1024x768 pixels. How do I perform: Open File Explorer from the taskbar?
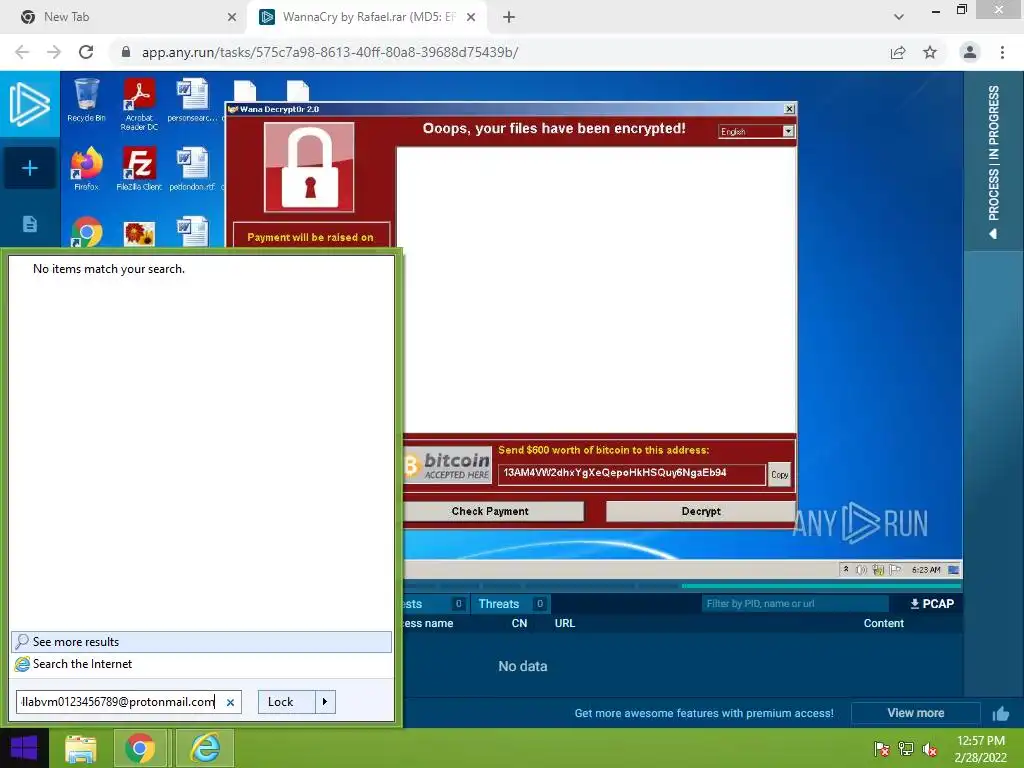[81, 748]
